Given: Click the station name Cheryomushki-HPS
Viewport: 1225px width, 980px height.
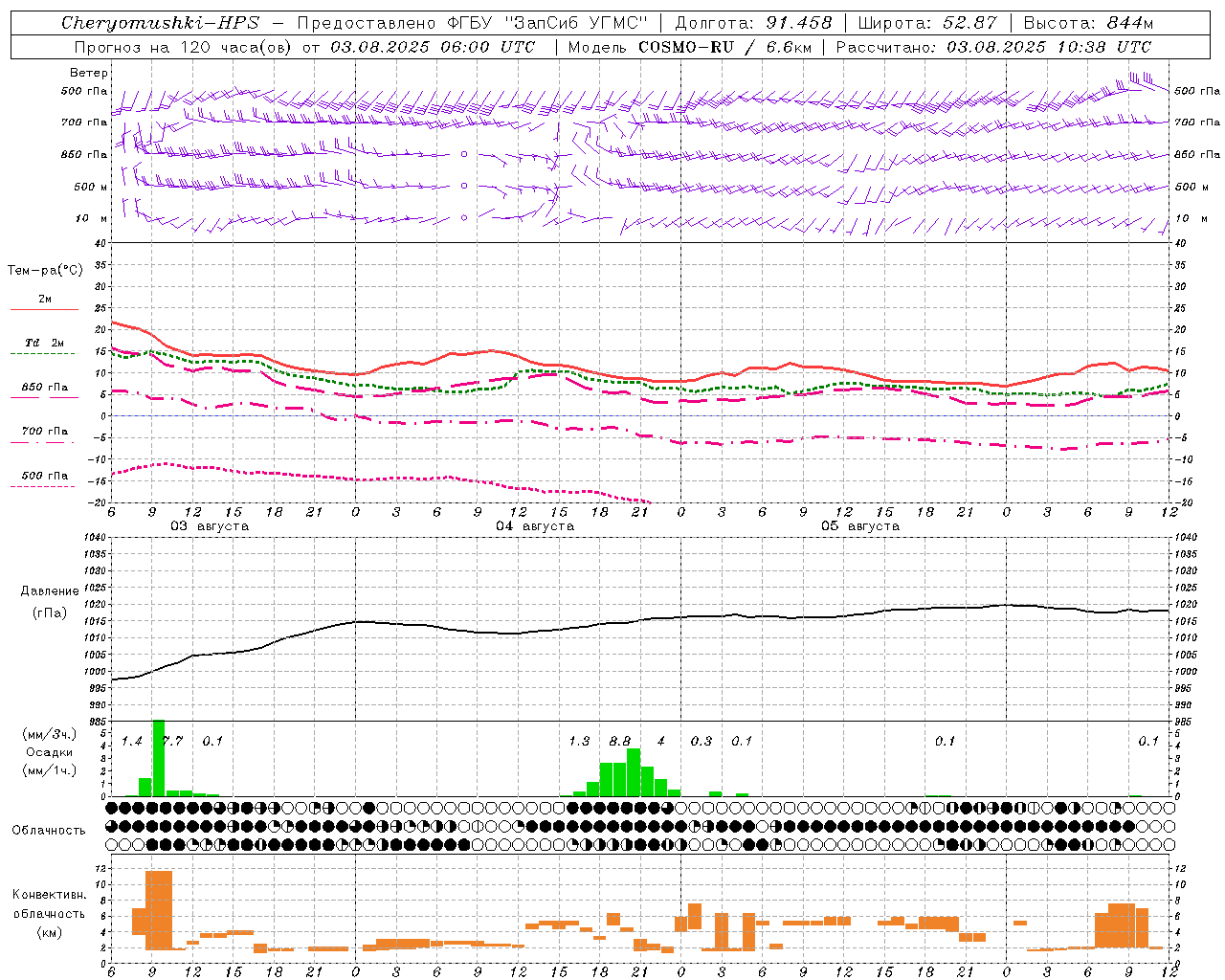Looking at the screenshot, I should [160, 23].
